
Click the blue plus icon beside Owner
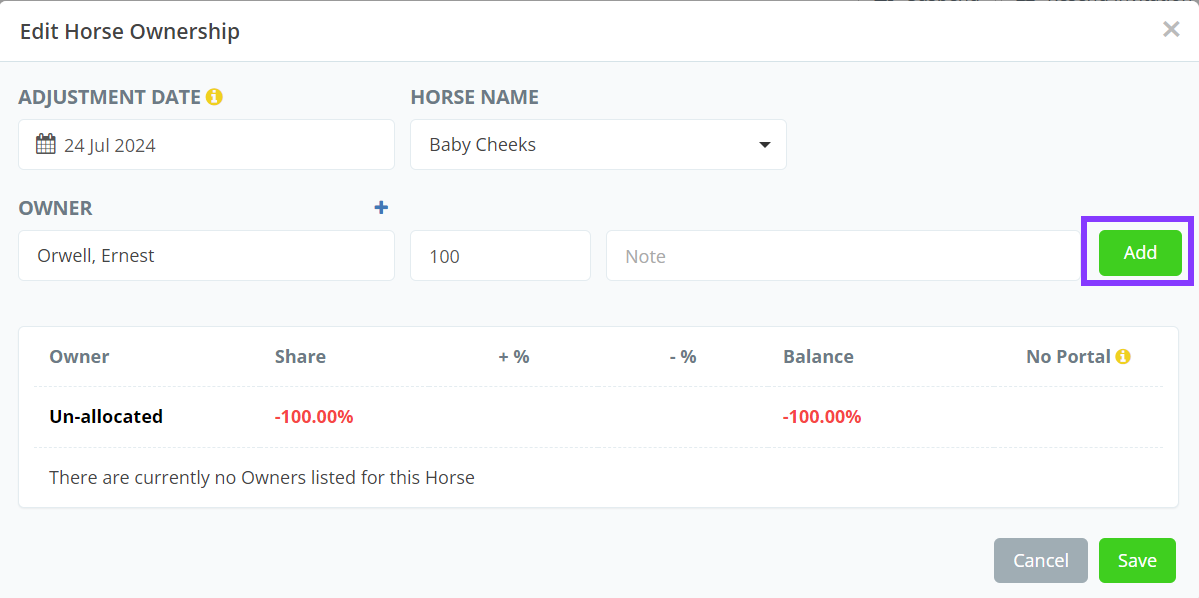381,207
